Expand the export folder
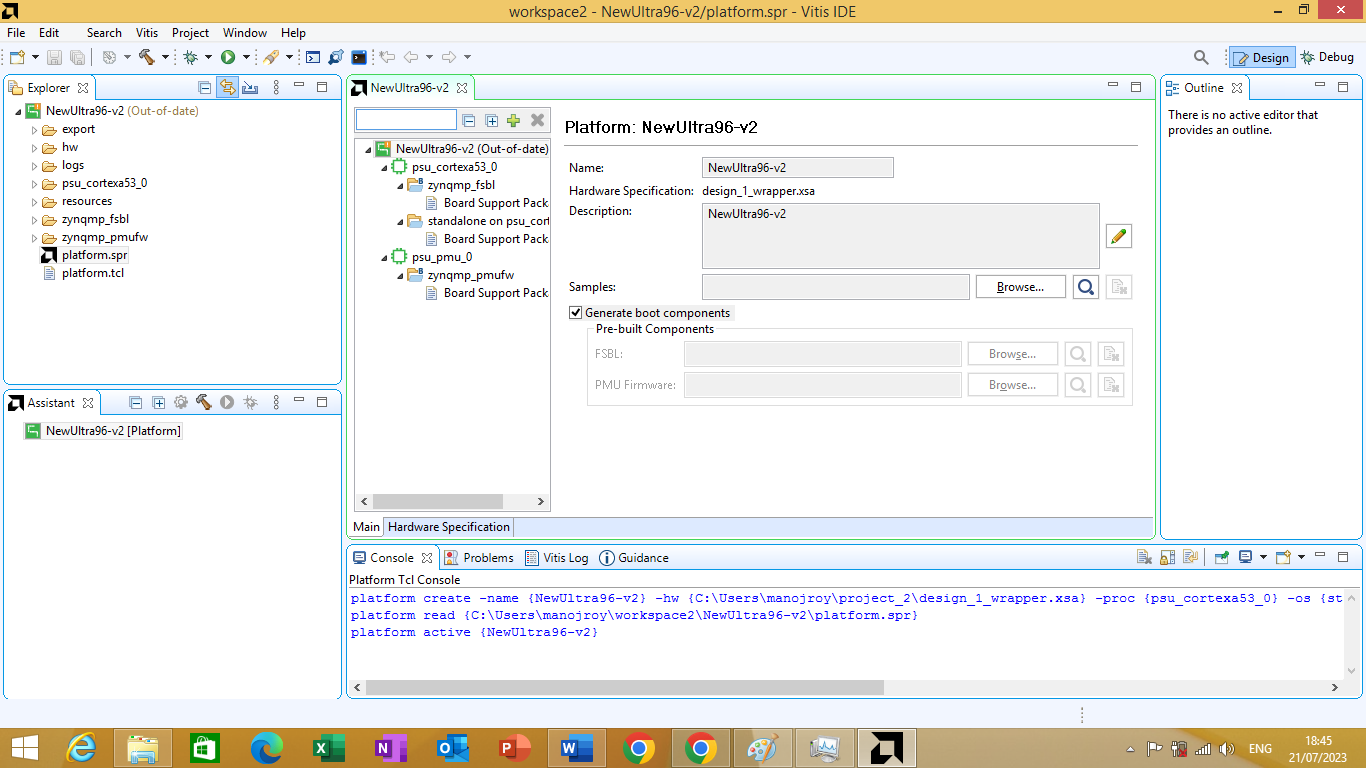Screen dimensions: 1366x768 [x=34, y=129]
